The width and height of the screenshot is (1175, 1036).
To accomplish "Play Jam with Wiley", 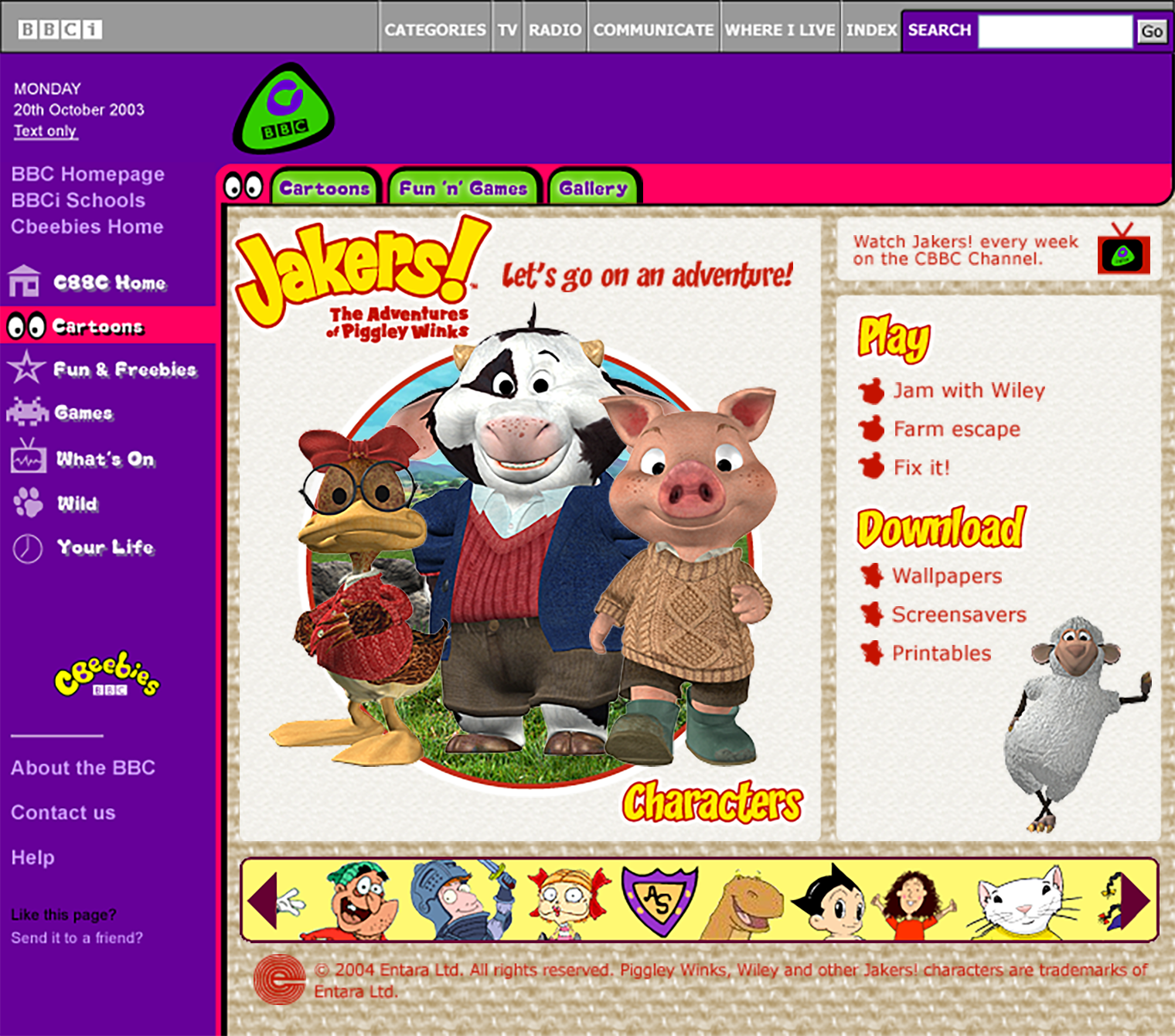I will pos(969,390).
